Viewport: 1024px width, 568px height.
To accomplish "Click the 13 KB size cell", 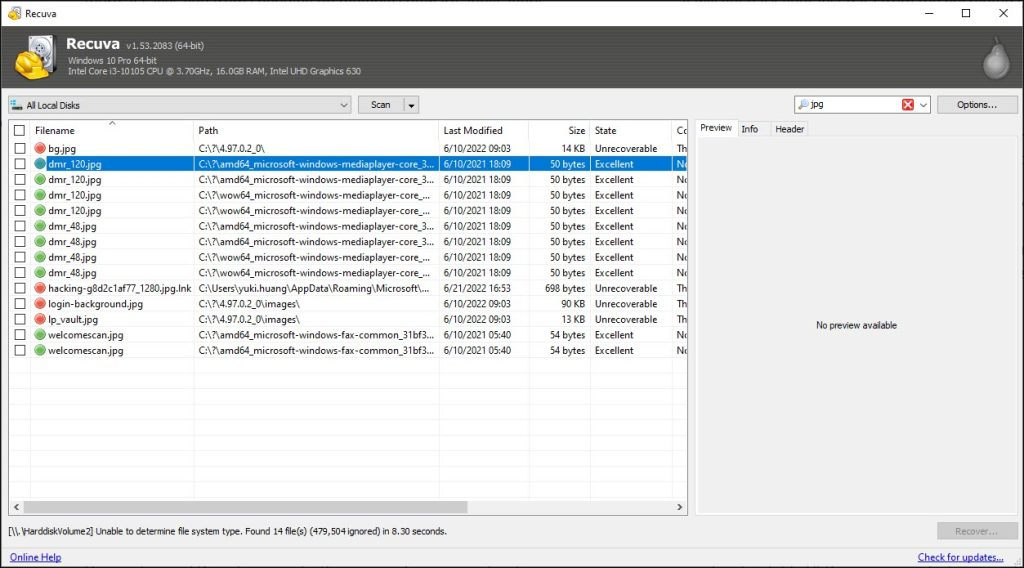I will click(x=573, y=319).
